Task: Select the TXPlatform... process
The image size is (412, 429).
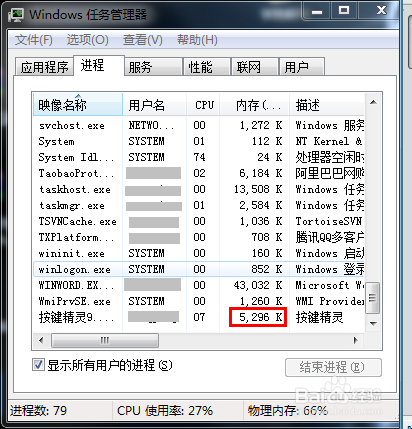Action: pos(76,237)
